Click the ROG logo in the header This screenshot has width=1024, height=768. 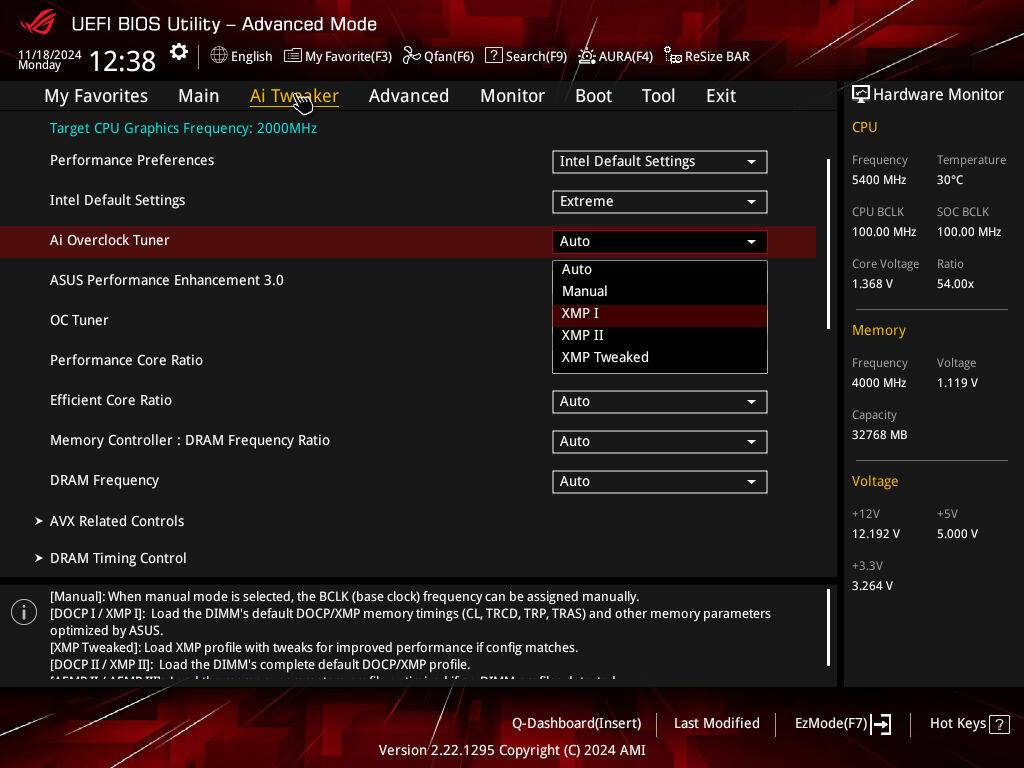tap(38, 23)
